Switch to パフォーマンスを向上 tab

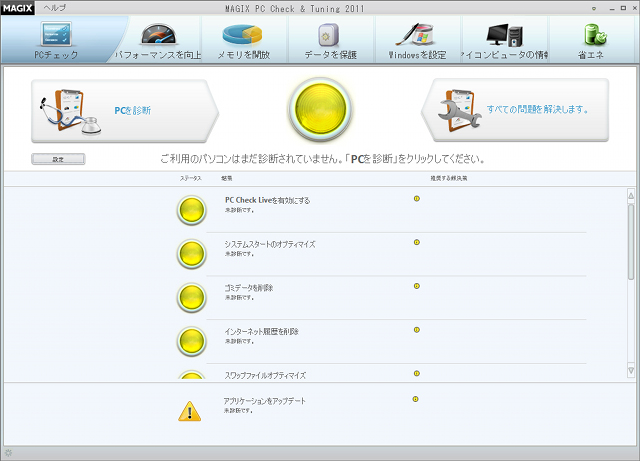click(x=158, y=40)
